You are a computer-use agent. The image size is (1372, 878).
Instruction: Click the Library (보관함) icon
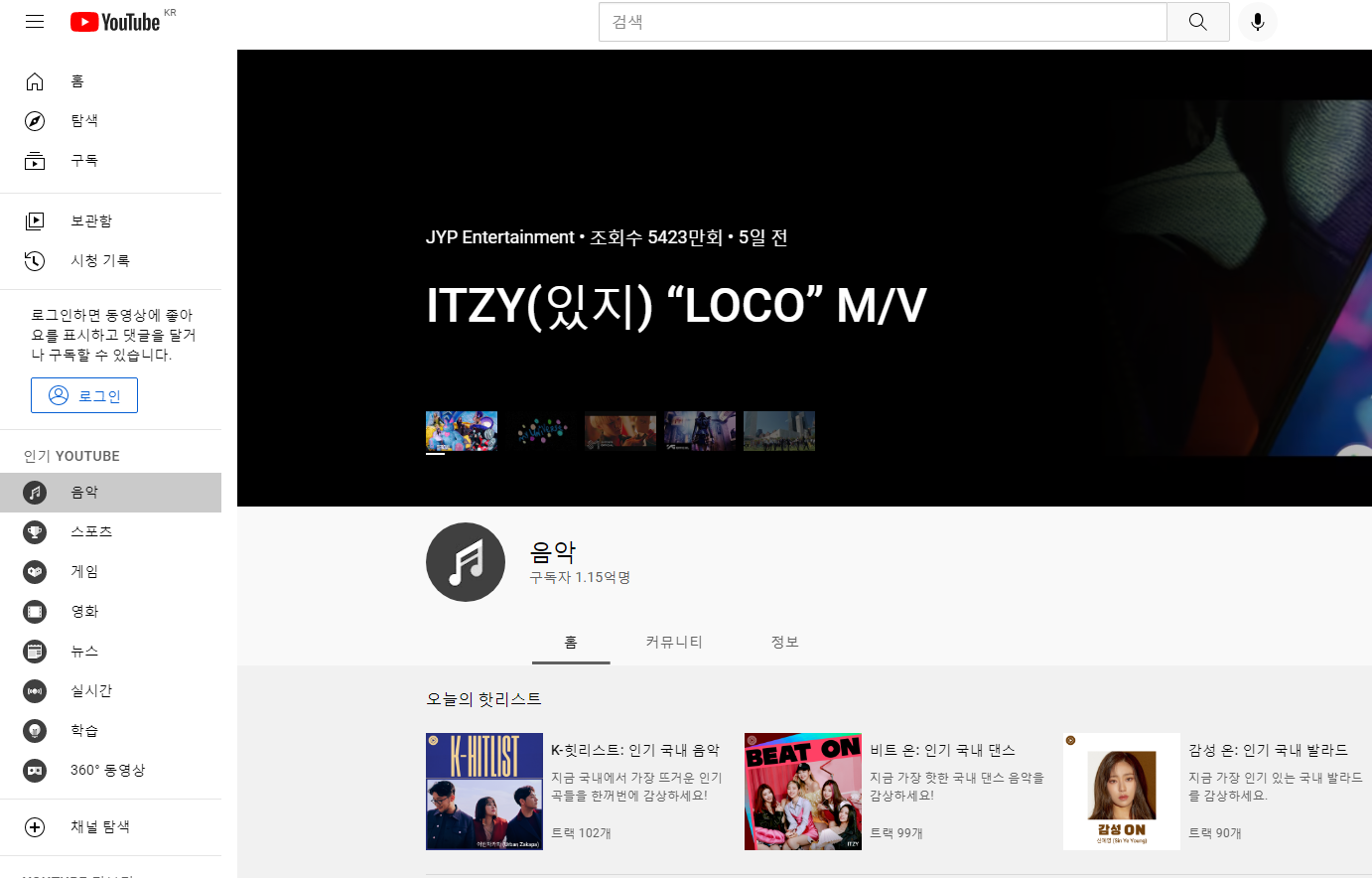[x=35, y=220]
